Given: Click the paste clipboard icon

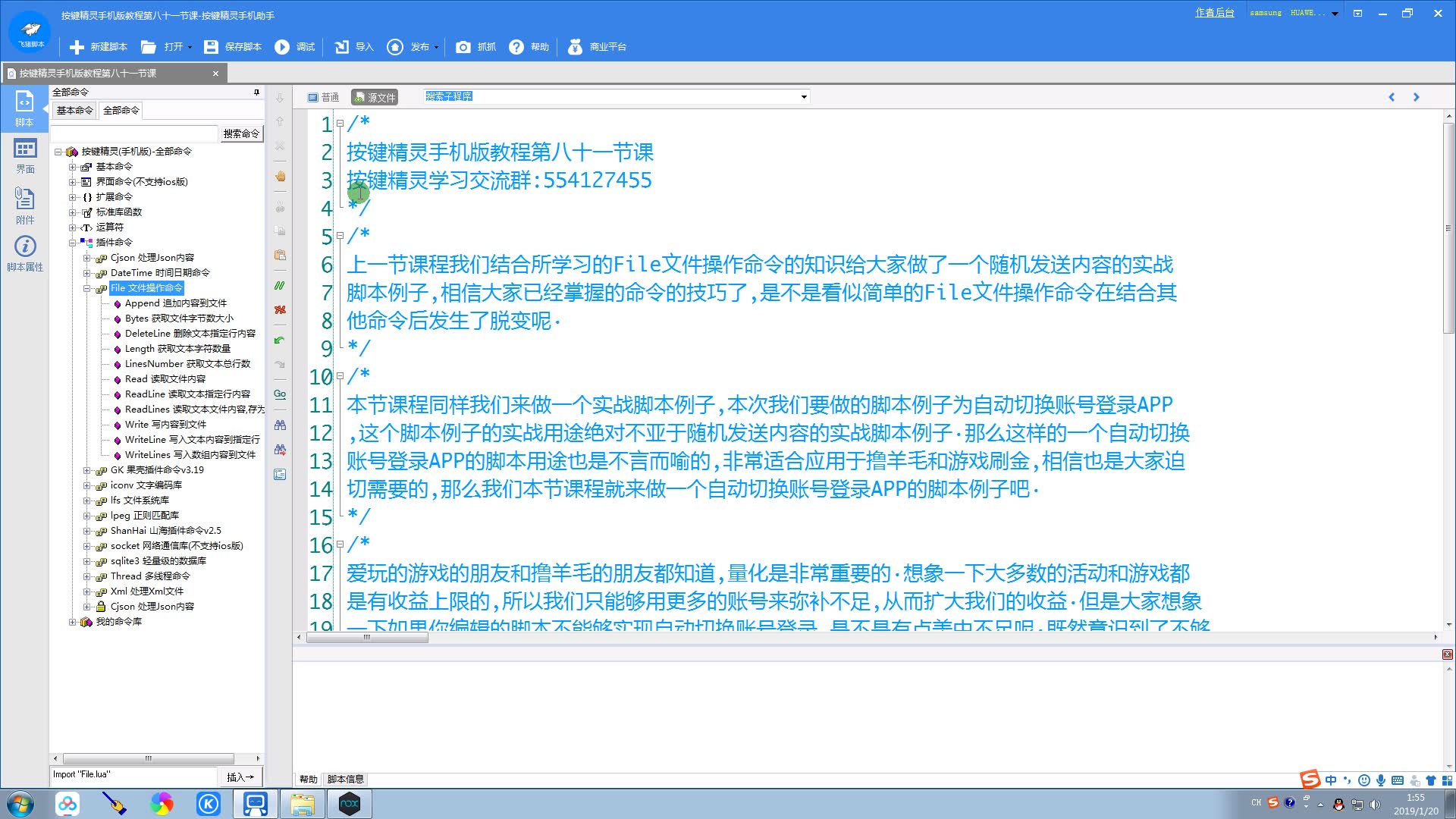Looking at the screenshot, I should point(280,255).
